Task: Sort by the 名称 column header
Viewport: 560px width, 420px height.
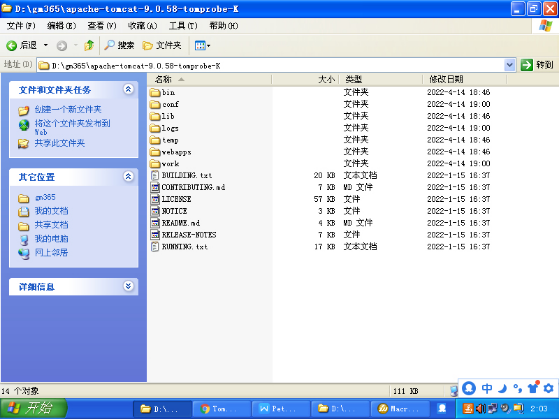Action: click(209, 79)
